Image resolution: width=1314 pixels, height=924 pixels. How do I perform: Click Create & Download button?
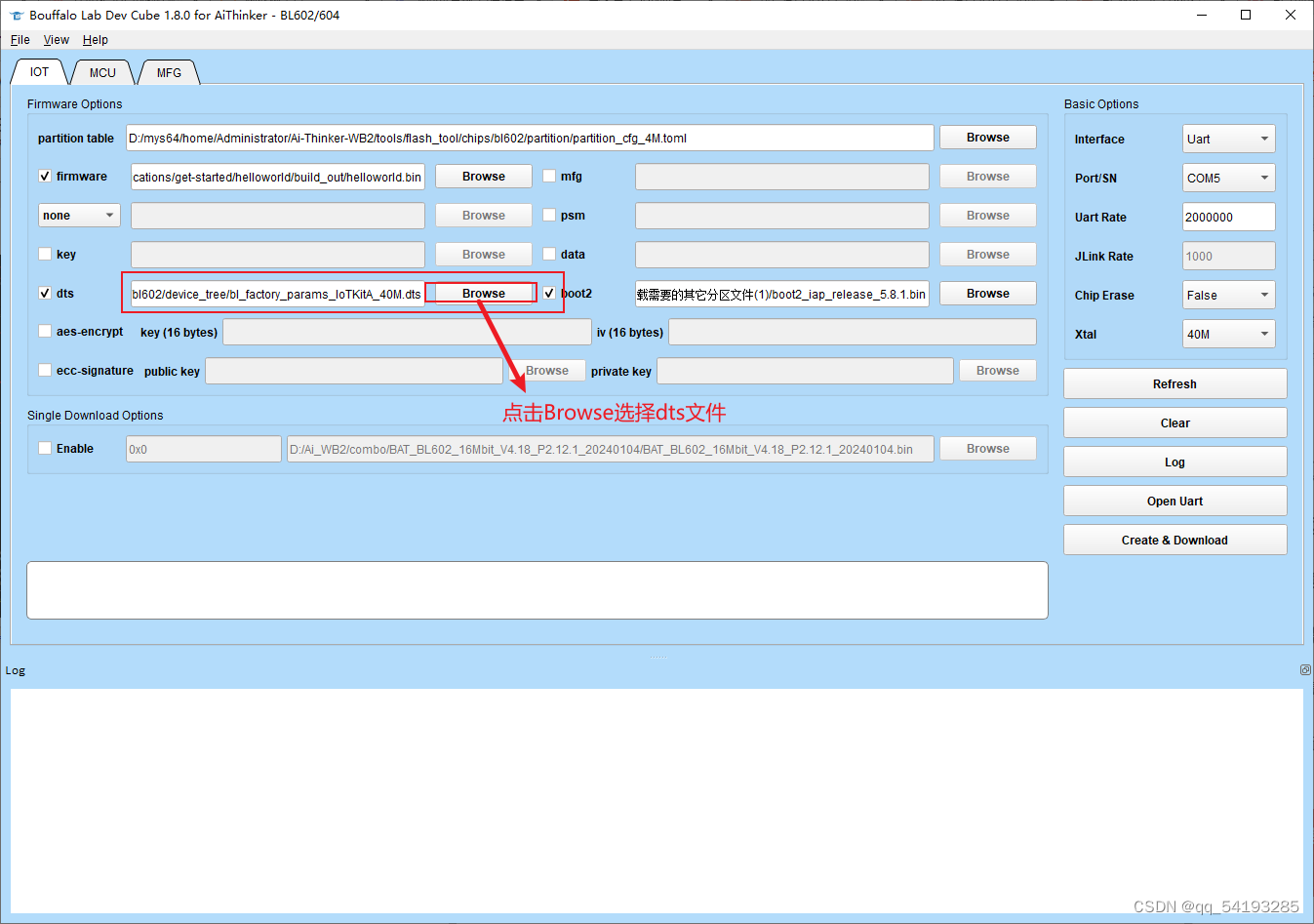(x=1175, y=540)
